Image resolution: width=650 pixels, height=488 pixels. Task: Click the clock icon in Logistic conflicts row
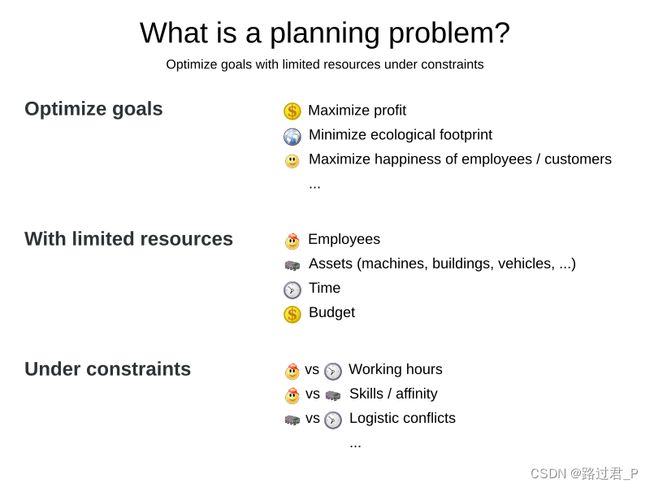coord(333,420)
